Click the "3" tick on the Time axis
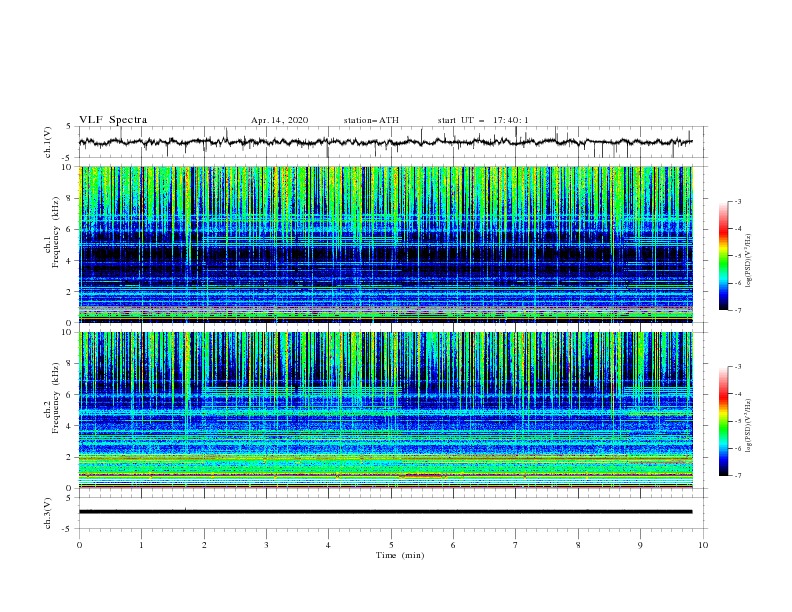792x612 pixels. click(266, 545)
